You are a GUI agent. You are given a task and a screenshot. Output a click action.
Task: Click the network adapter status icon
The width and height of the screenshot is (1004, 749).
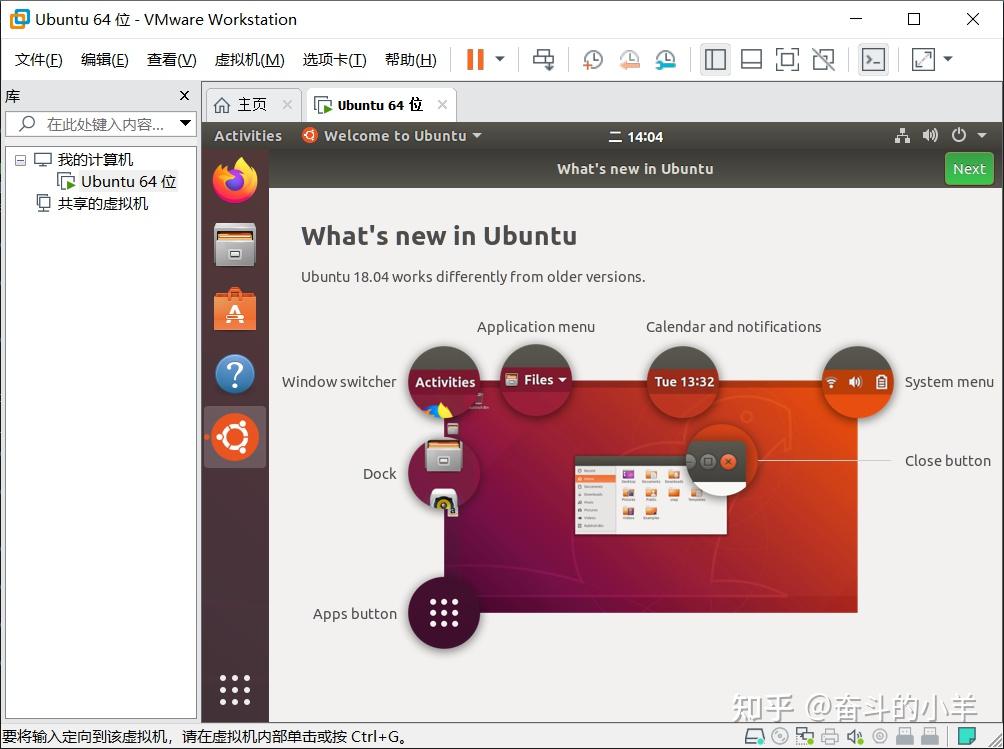[804, 736]
